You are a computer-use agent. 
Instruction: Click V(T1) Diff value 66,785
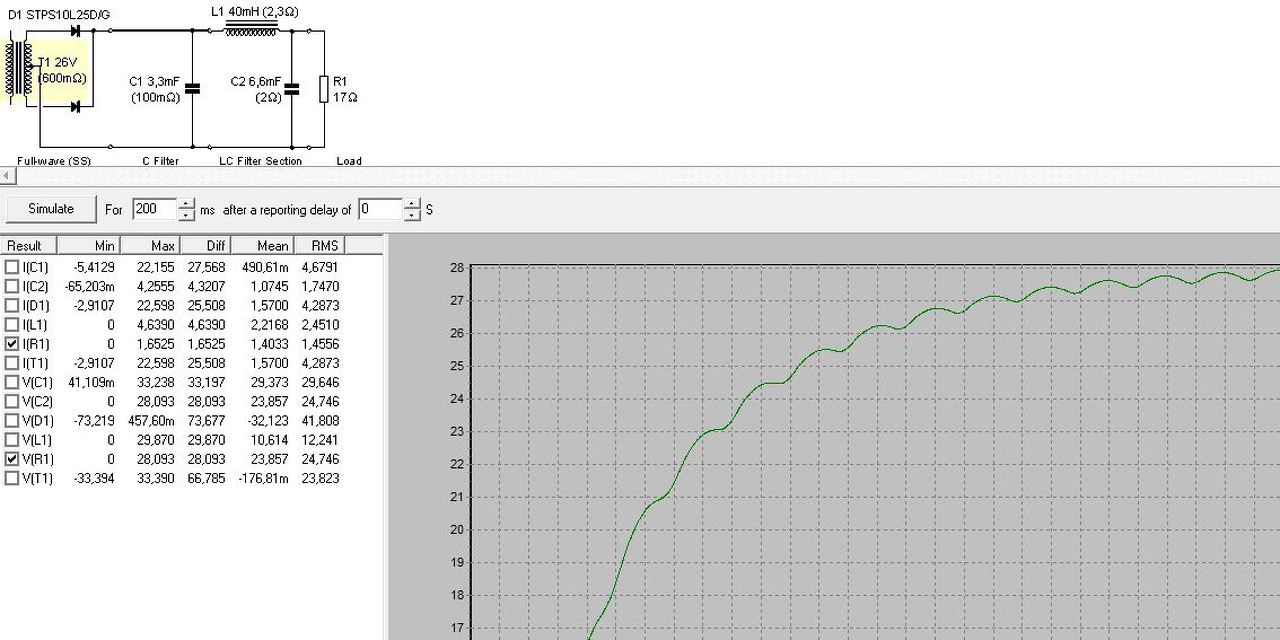click(x=209, y=478)
